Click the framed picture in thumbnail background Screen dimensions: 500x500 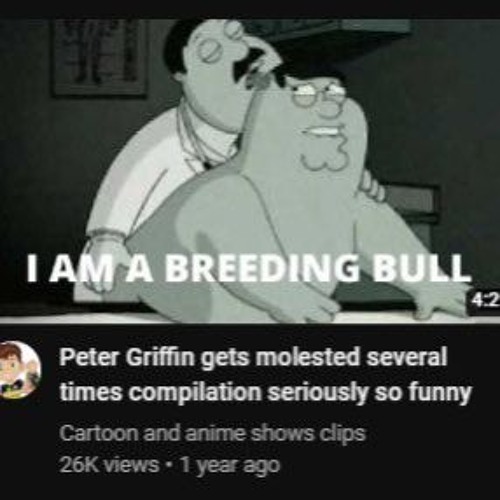click(x=99, y=57)
